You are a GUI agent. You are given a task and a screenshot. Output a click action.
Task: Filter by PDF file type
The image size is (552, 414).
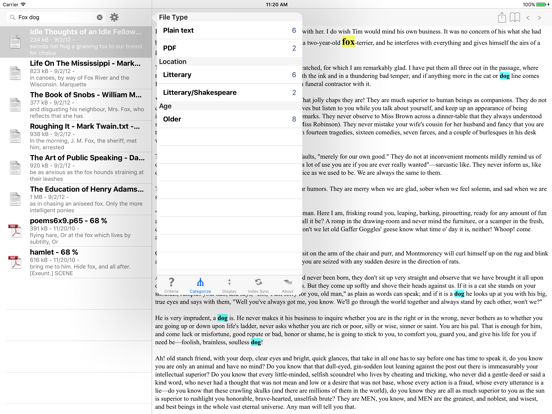(x=229, y=48)
